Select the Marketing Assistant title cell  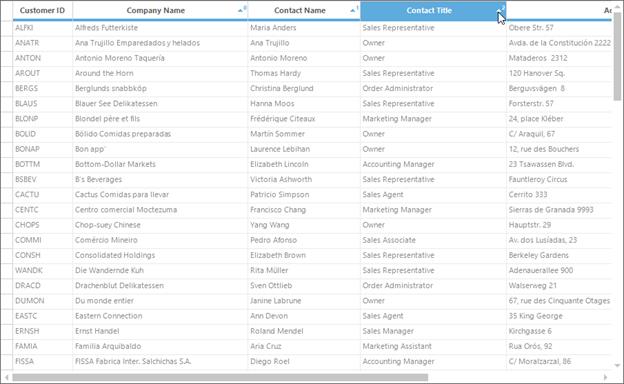click(x=433, y=346)
